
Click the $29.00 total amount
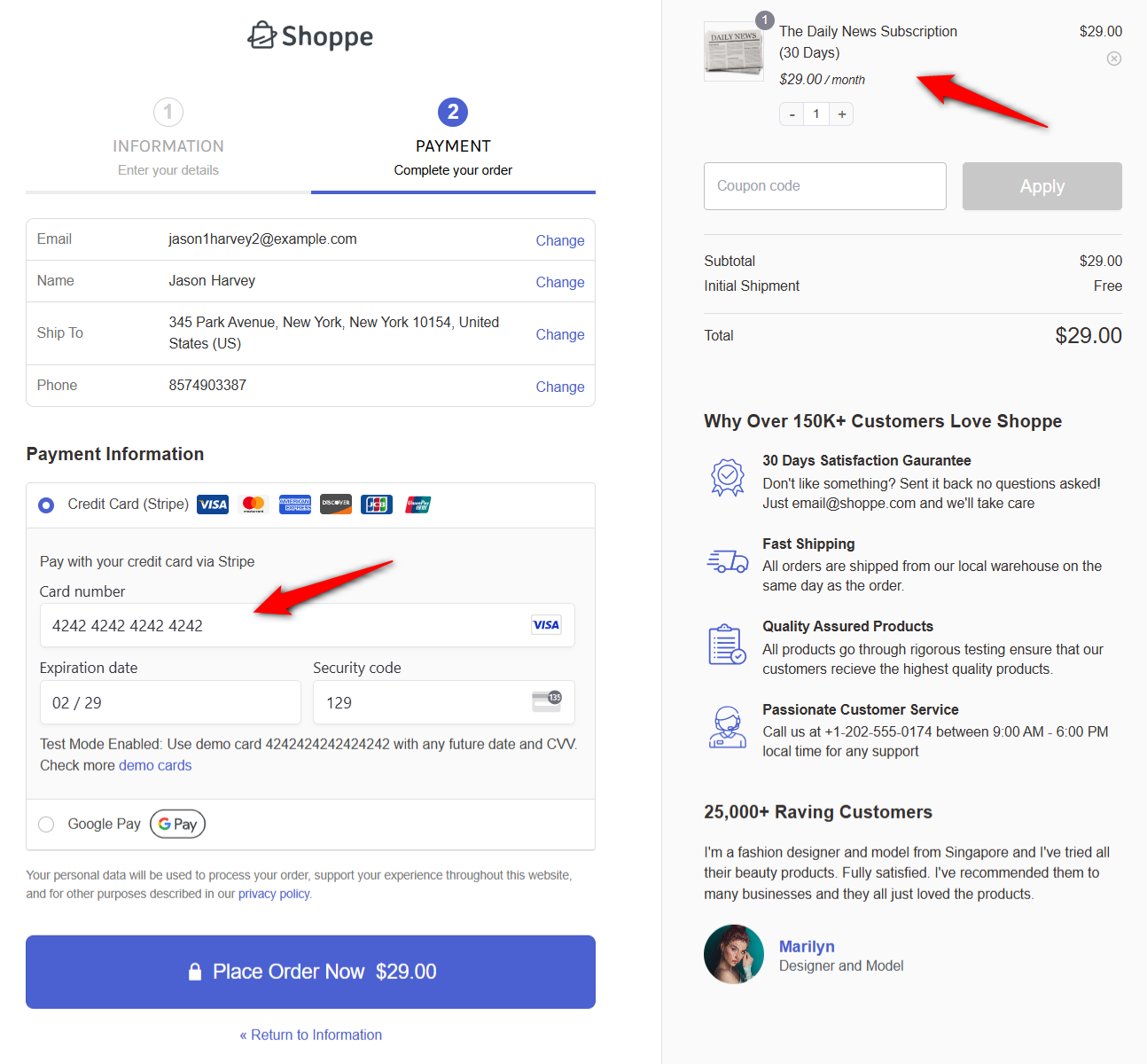1088,335
